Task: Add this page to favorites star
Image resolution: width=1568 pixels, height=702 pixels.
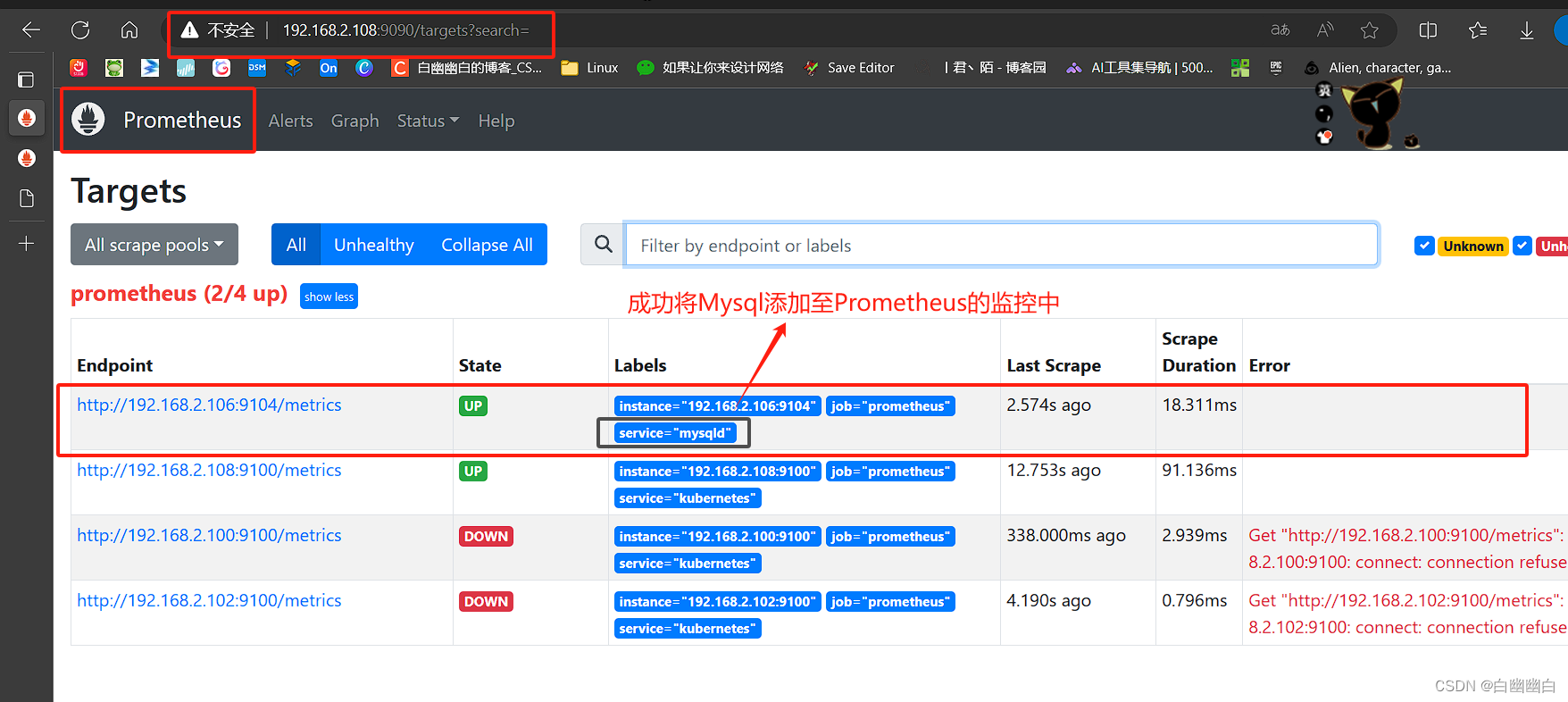Action: coord(1370,30)
